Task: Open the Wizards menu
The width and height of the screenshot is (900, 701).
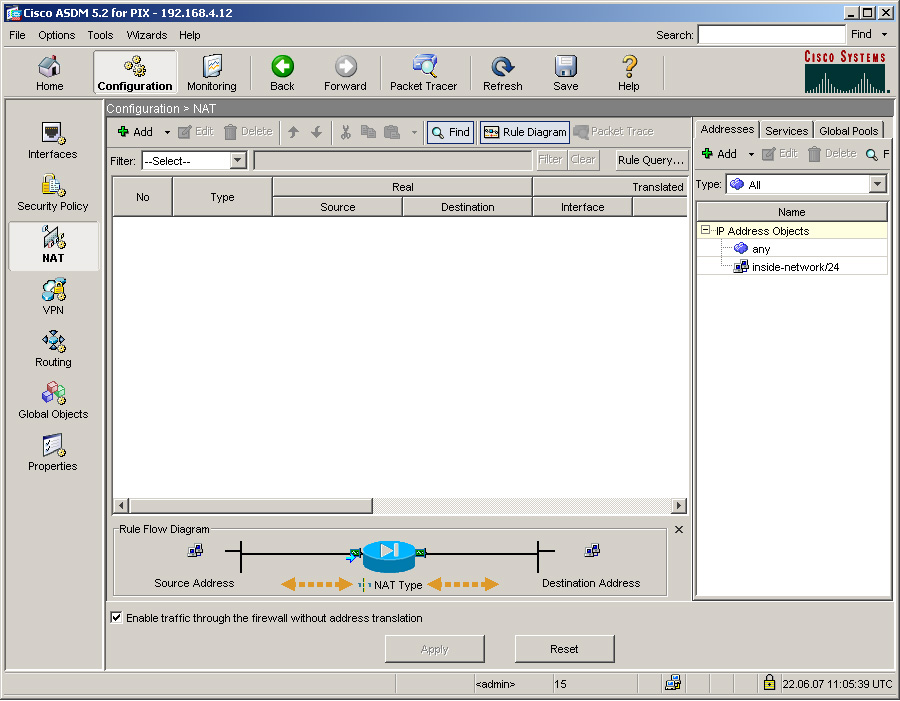Action: pyautogui.click(x=146, y=35)
